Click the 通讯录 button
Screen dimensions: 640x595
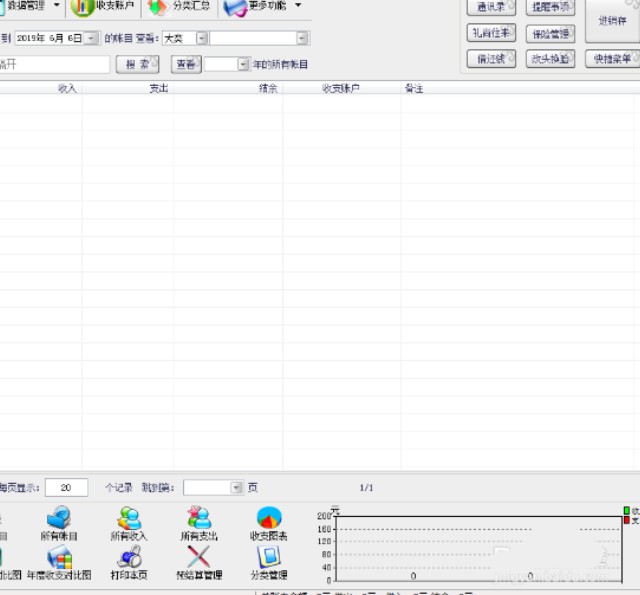[492, 7]
